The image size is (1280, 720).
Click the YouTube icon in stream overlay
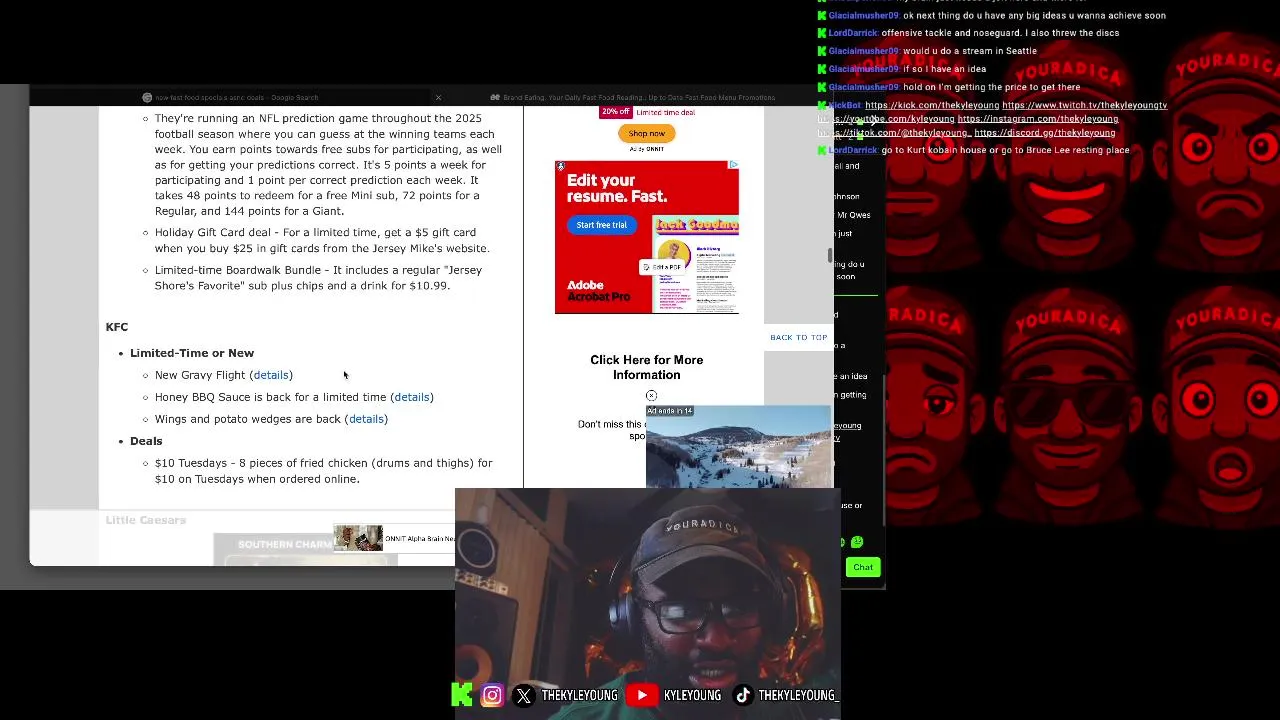(x=642, y=695)
